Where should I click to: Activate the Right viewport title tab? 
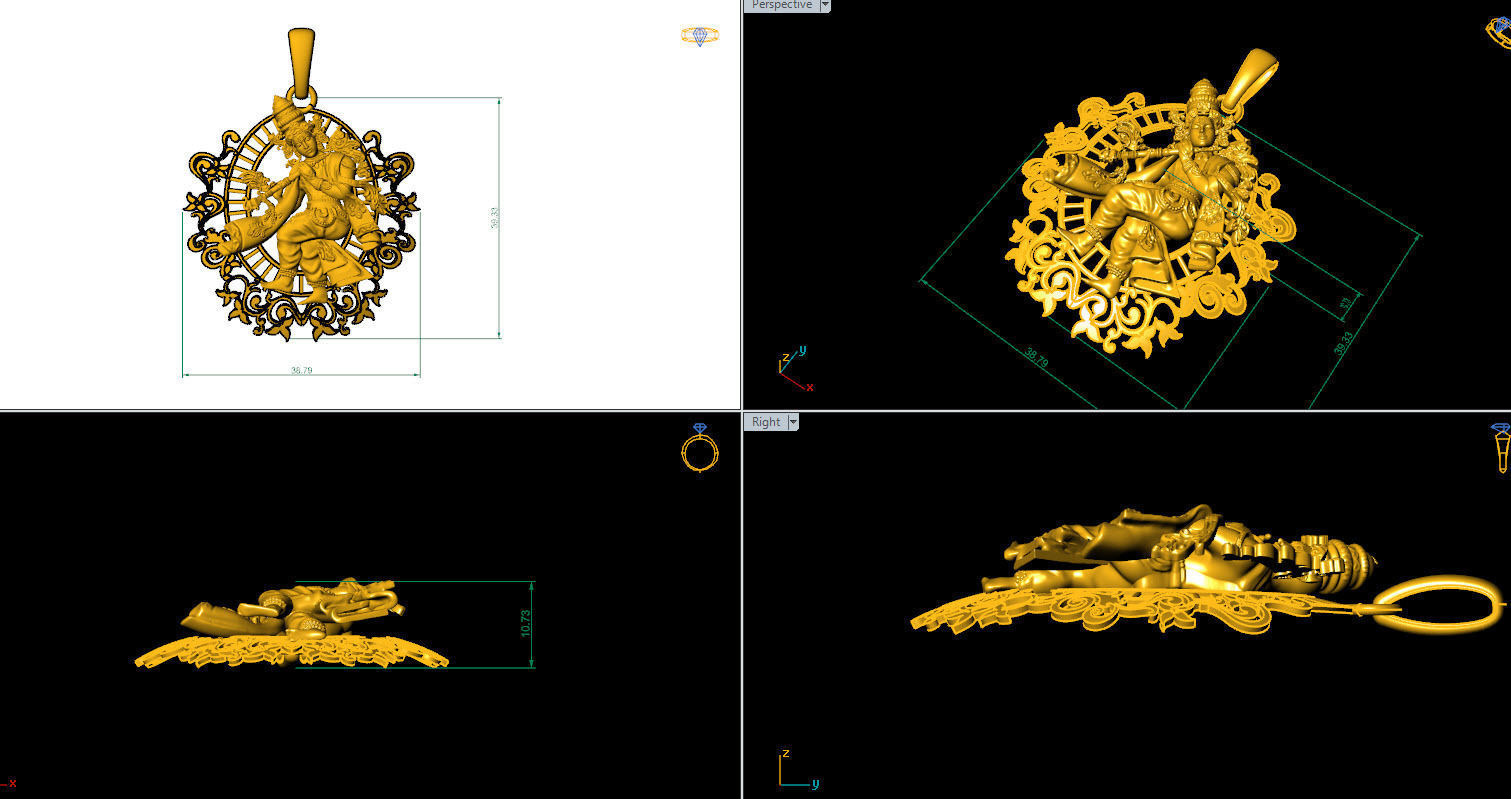(x=766, y=422)
